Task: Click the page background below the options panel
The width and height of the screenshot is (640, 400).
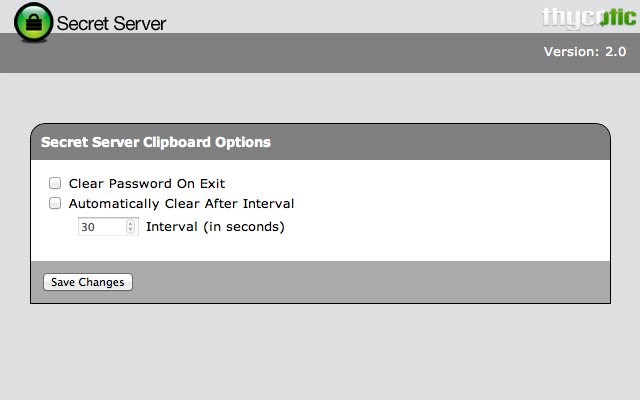Action: point(320,350)
